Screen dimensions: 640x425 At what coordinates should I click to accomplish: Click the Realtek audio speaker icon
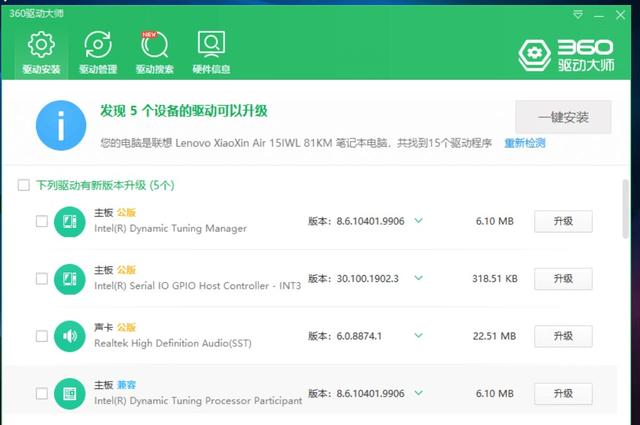coord(70,336)
